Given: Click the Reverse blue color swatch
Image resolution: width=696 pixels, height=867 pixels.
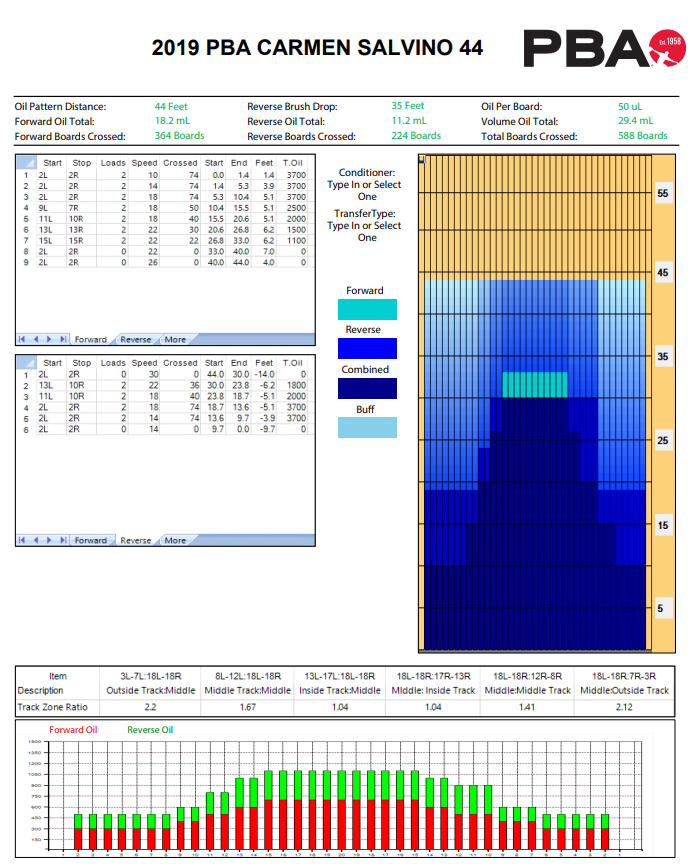Looking at the screenshot, I should 367,348.
